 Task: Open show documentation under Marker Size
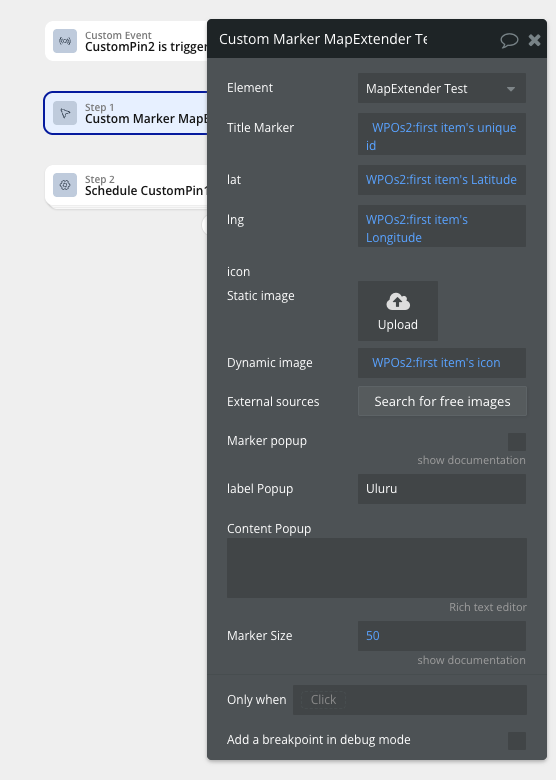point(471,660)
